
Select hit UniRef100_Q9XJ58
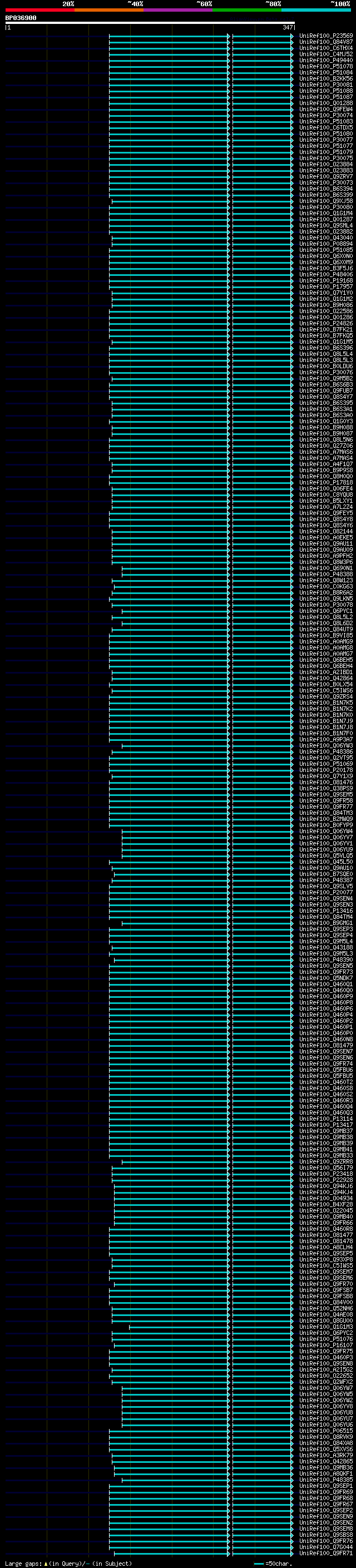326,201
